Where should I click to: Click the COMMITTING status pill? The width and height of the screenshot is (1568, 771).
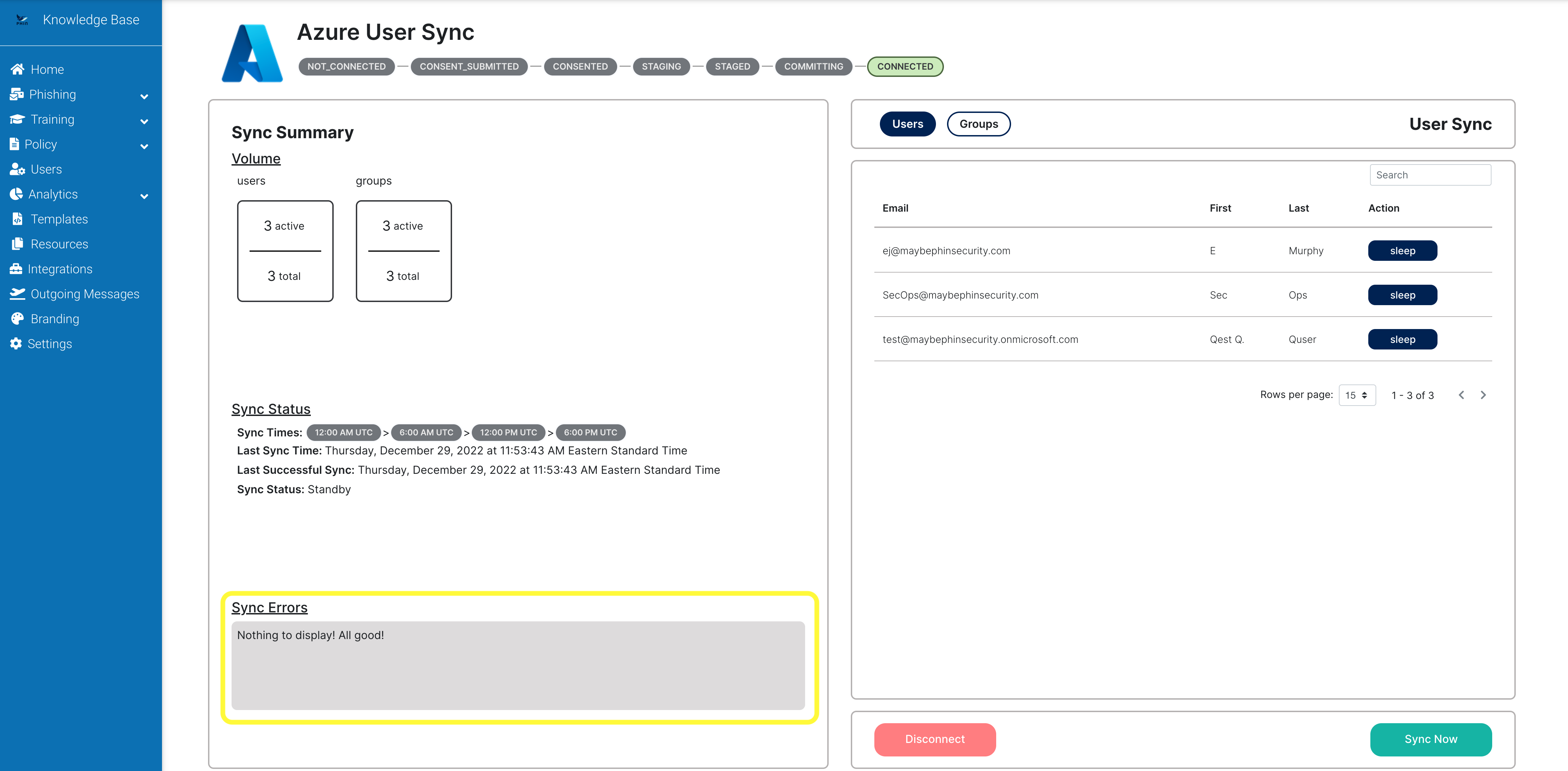coord(813,67)
